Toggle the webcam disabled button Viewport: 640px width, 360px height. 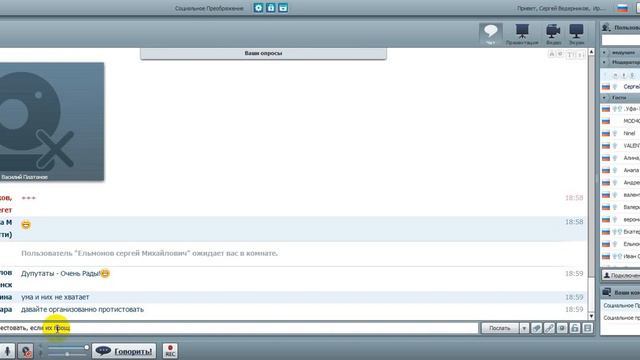coord(26,351)
